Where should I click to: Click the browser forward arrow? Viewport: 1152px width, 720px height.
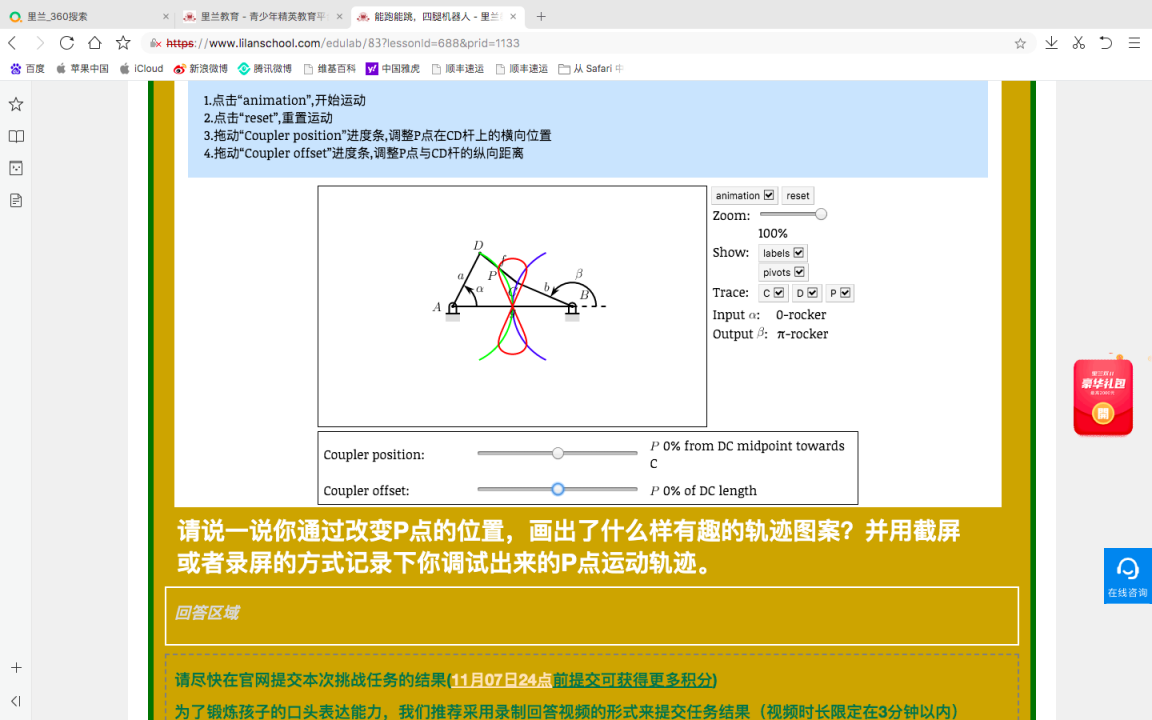[x=40, y=43]
